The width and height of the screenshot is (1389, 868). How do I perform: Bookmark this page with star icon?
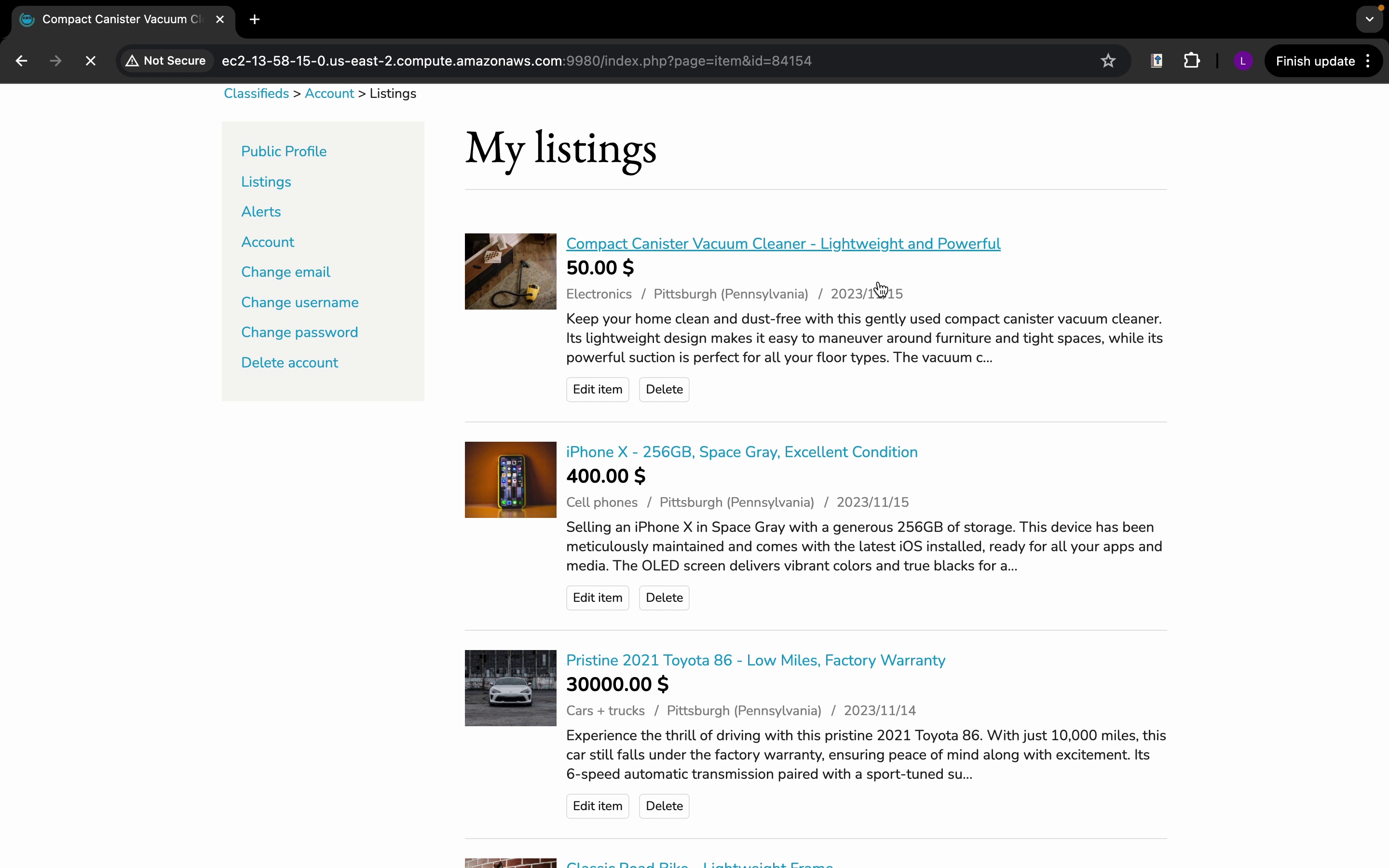[1108, 61]
